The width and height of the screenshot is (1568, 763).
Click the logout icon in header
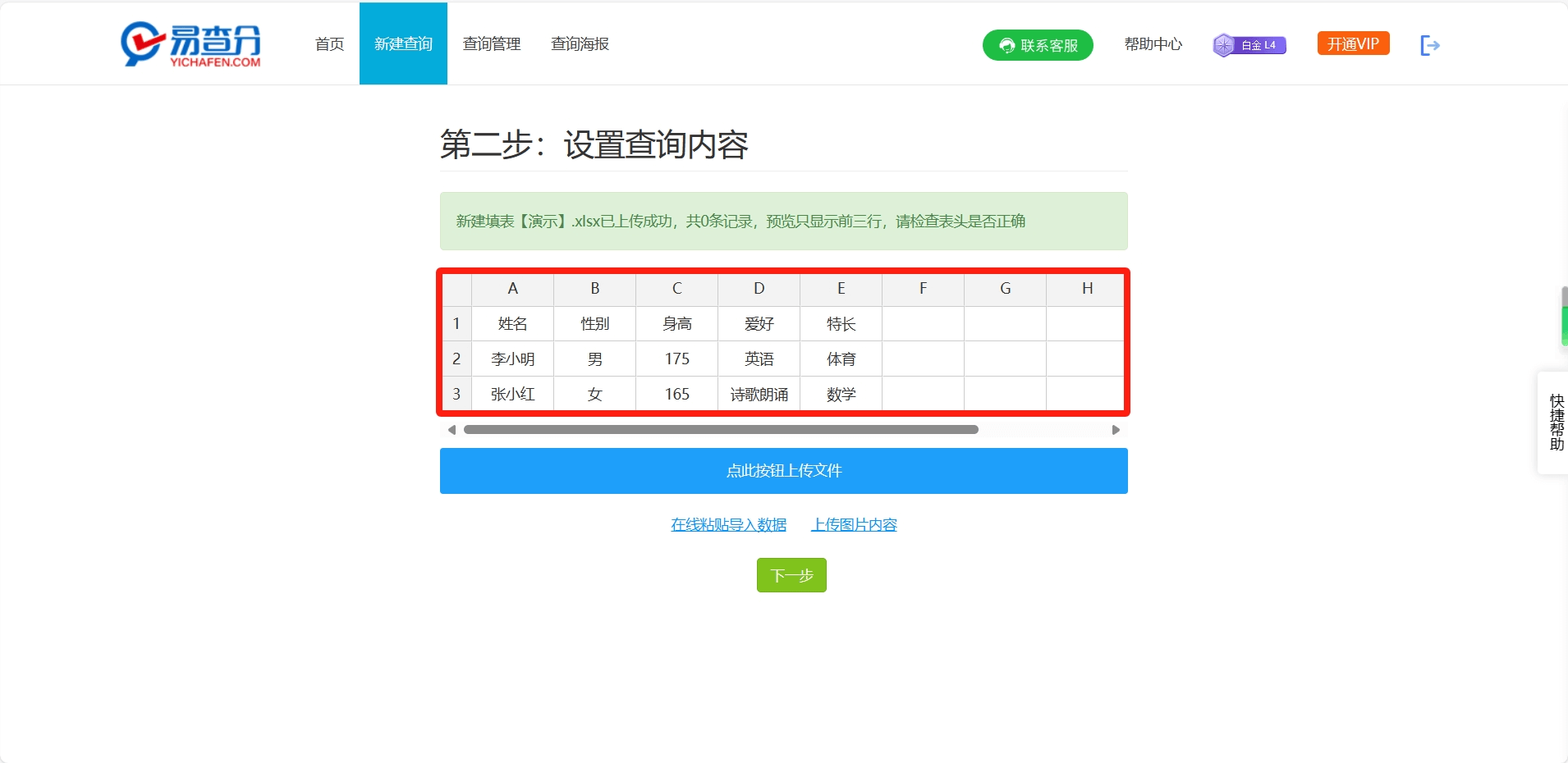coord(1430,45)
